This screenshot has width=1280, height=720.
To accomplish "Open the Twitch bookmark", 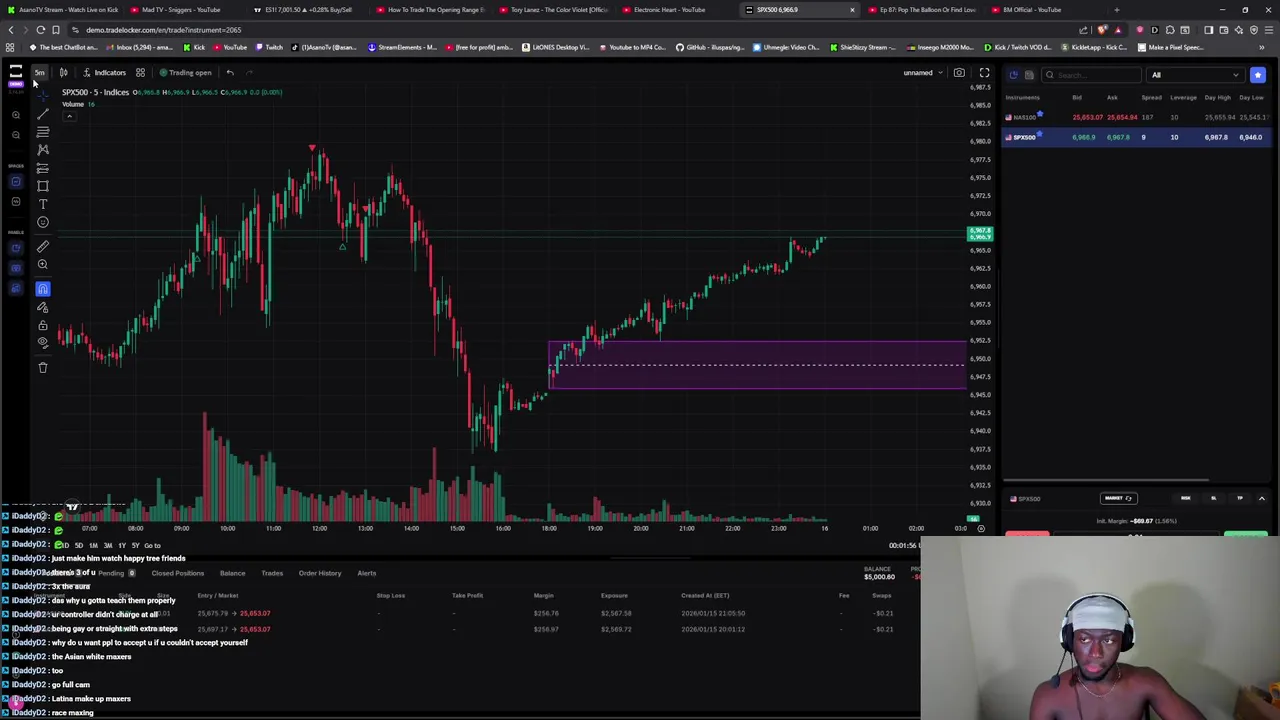I will 269,47.
